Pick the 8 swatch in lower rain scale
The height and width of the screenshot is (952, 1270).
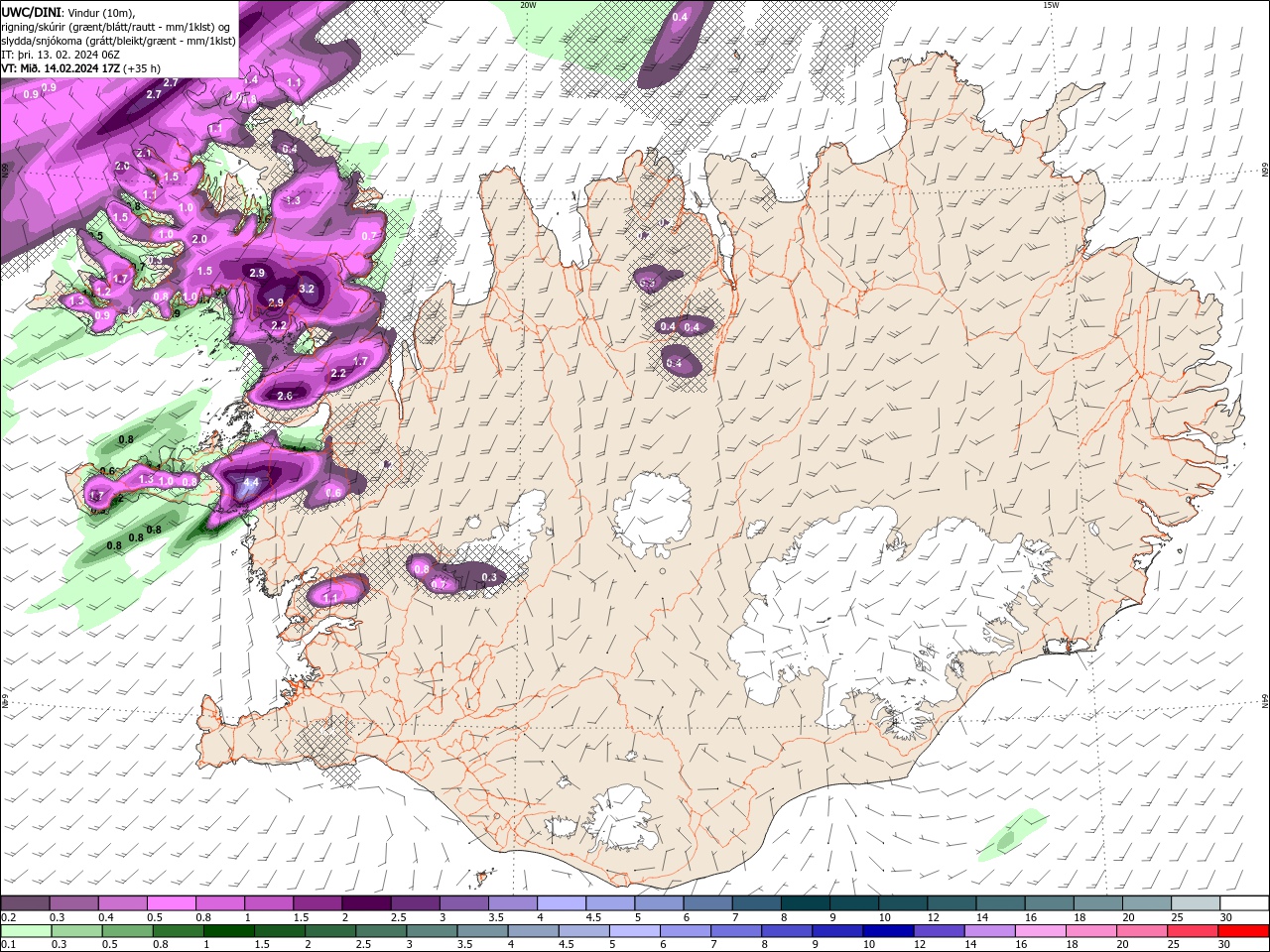788,931
